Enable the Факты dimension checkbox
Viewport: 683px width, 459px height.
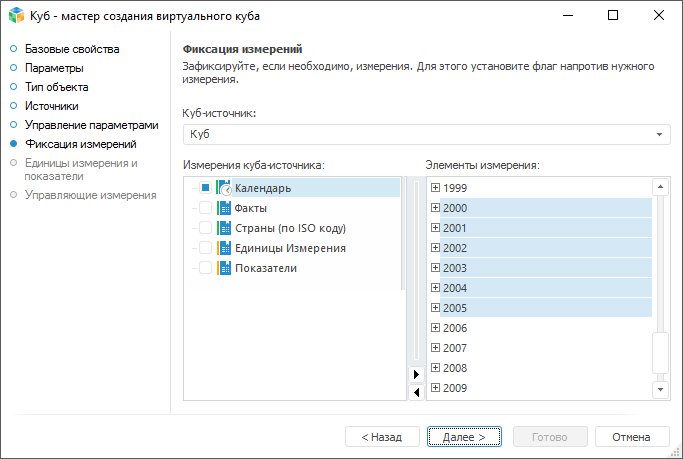205,208
